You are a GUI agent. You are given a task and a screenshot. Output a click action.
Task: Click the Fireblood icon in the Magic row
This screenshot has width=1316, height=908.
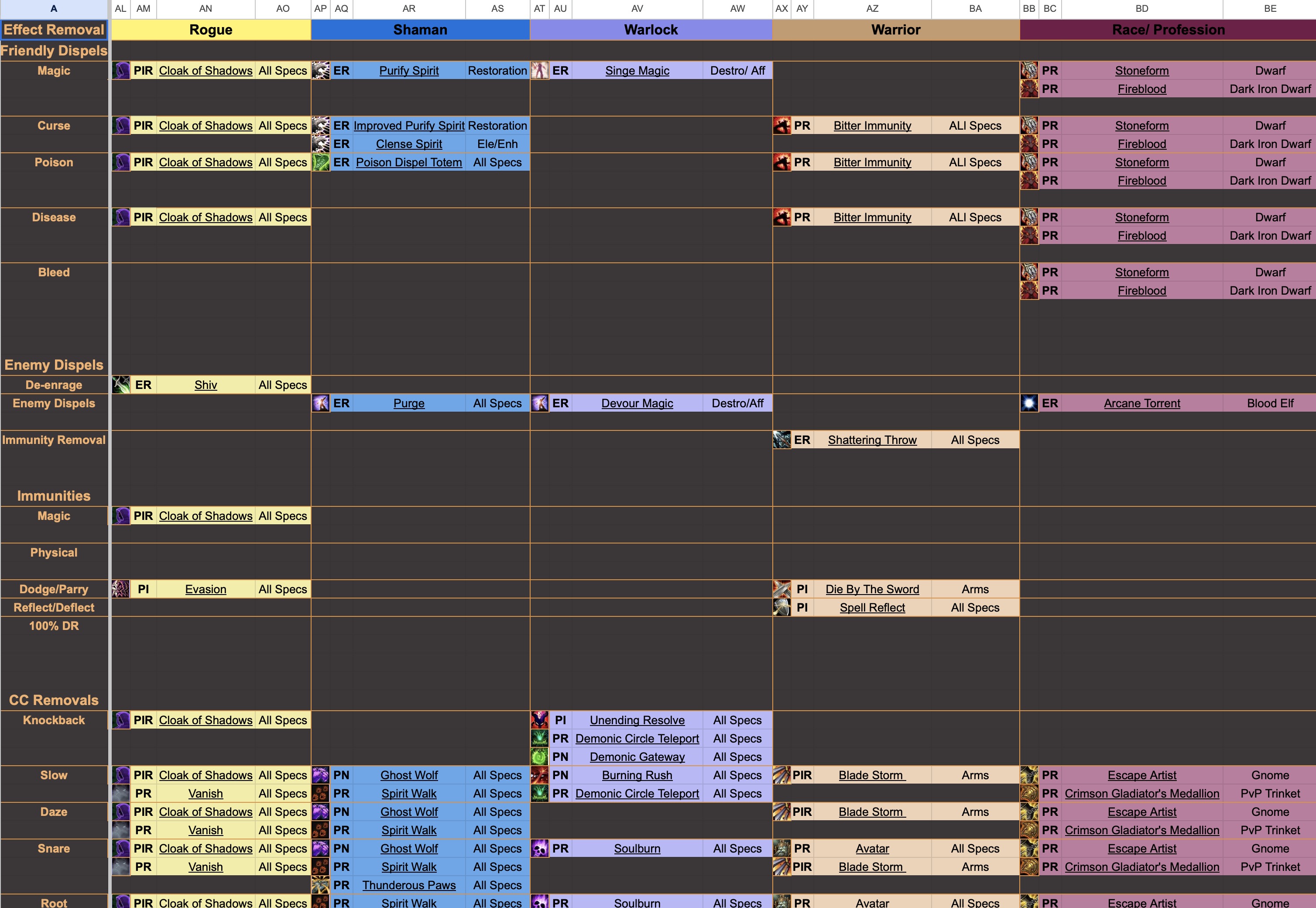(x=1029, y=89)
